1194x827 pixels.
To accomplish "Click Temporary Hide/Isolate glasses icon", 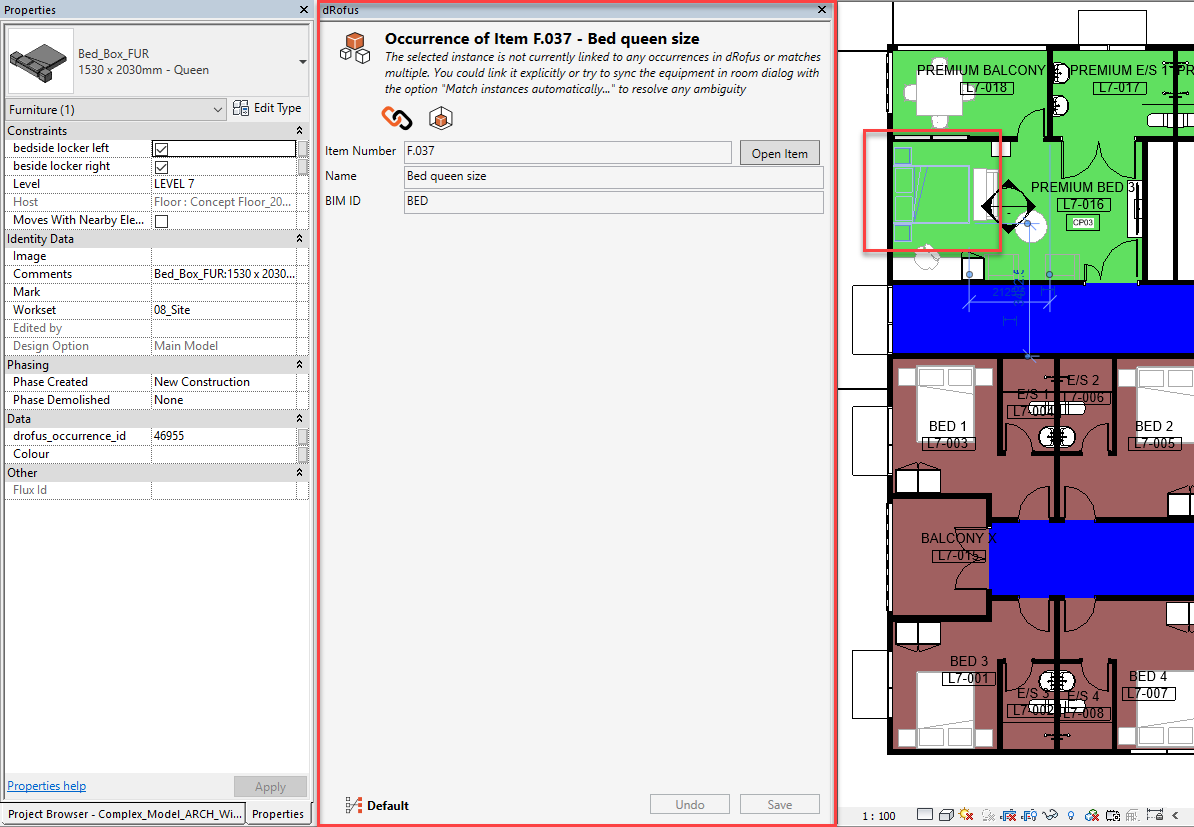I will [1050, 815].
